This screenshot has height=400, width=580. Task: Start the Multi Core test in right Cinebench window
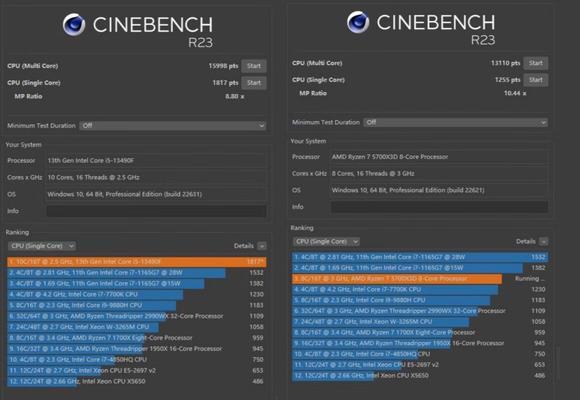[x=536, y=63]
